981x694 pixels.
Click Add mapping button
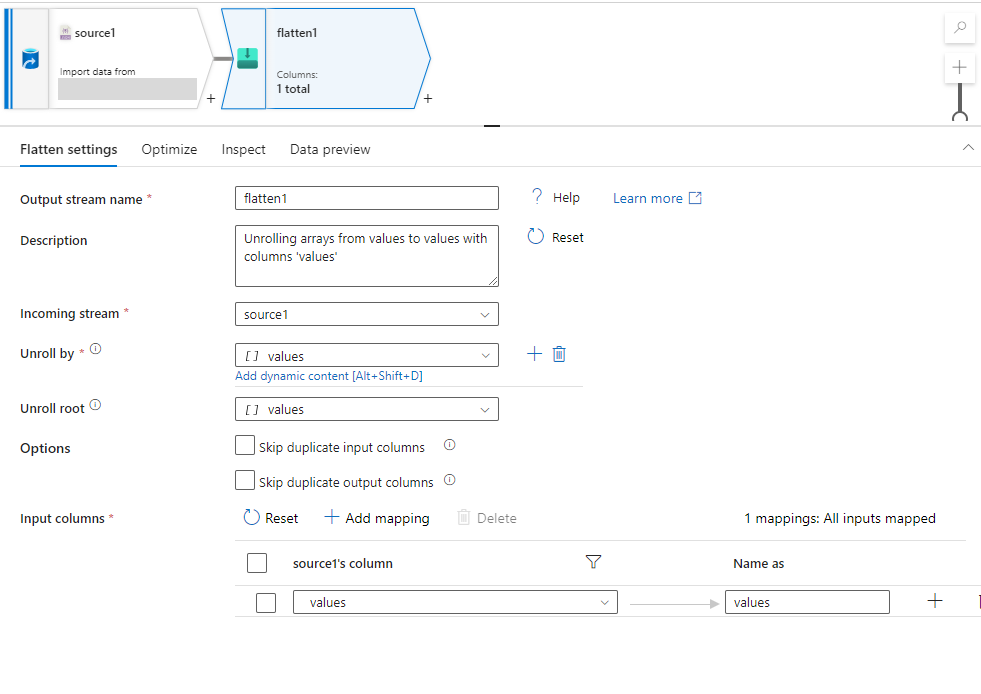pos(377,518)
